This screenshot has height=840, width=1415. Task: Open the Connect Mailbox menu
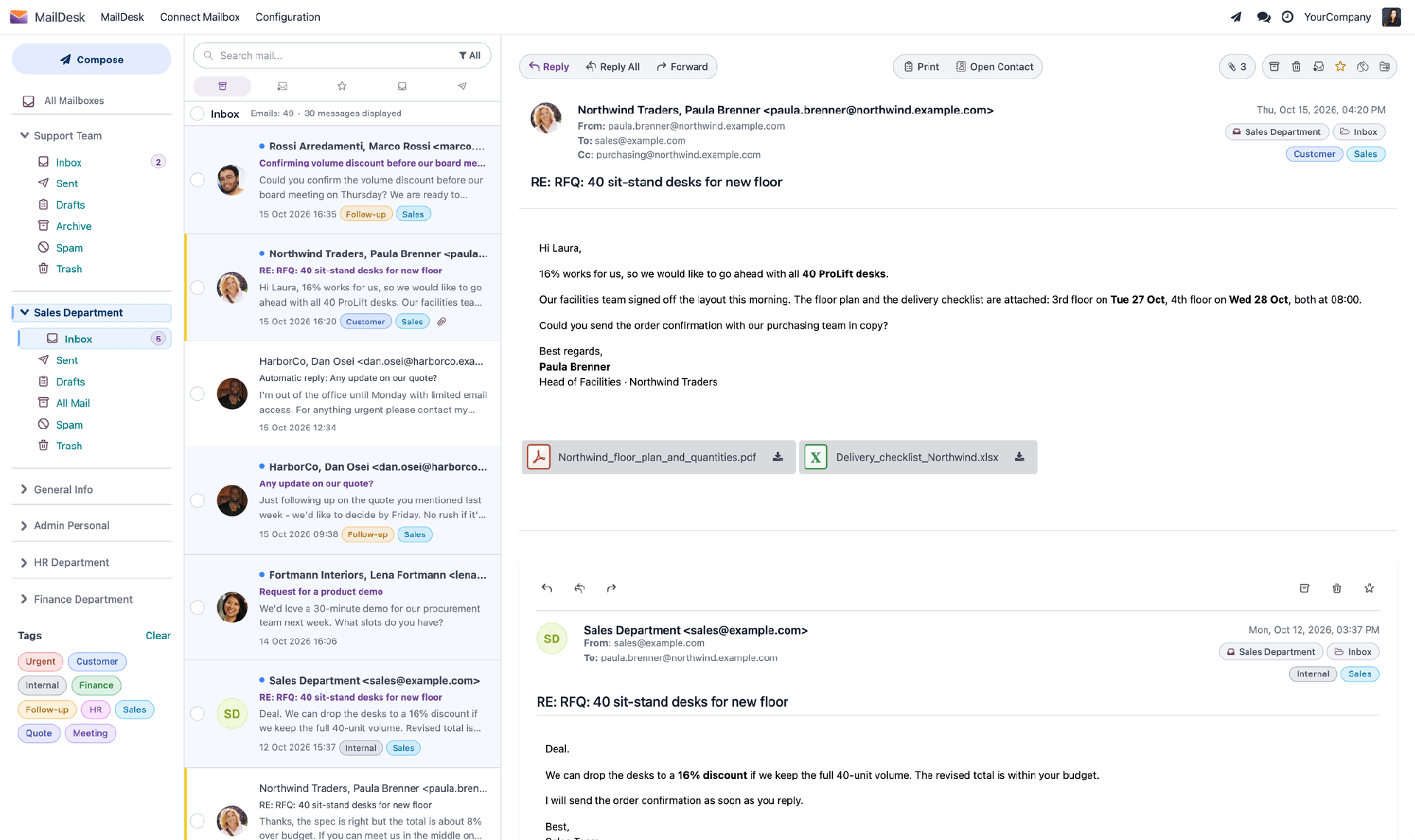[x=200, y=17]
